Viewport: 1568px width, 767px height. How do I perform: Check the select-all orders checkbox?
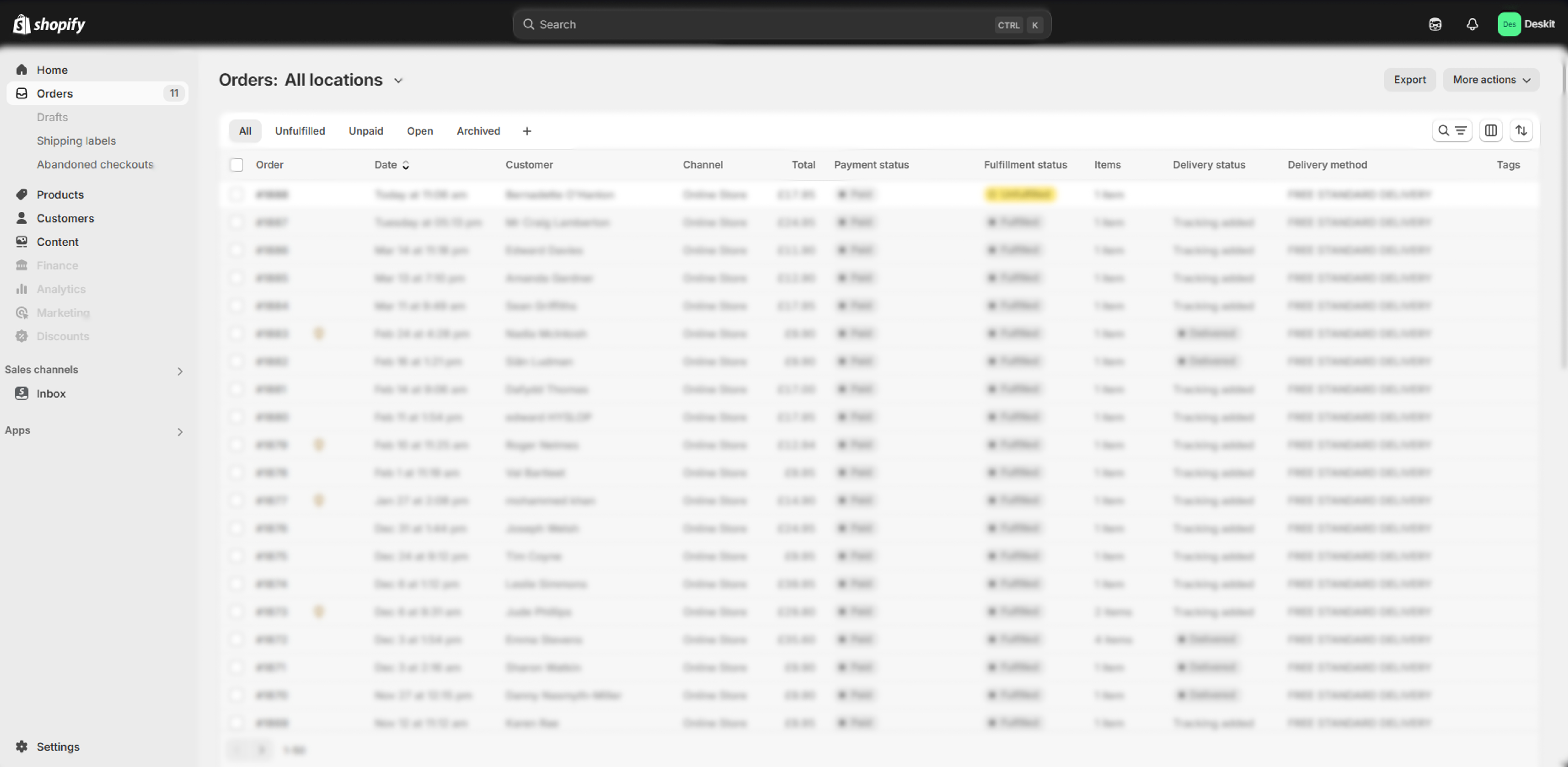237,165
